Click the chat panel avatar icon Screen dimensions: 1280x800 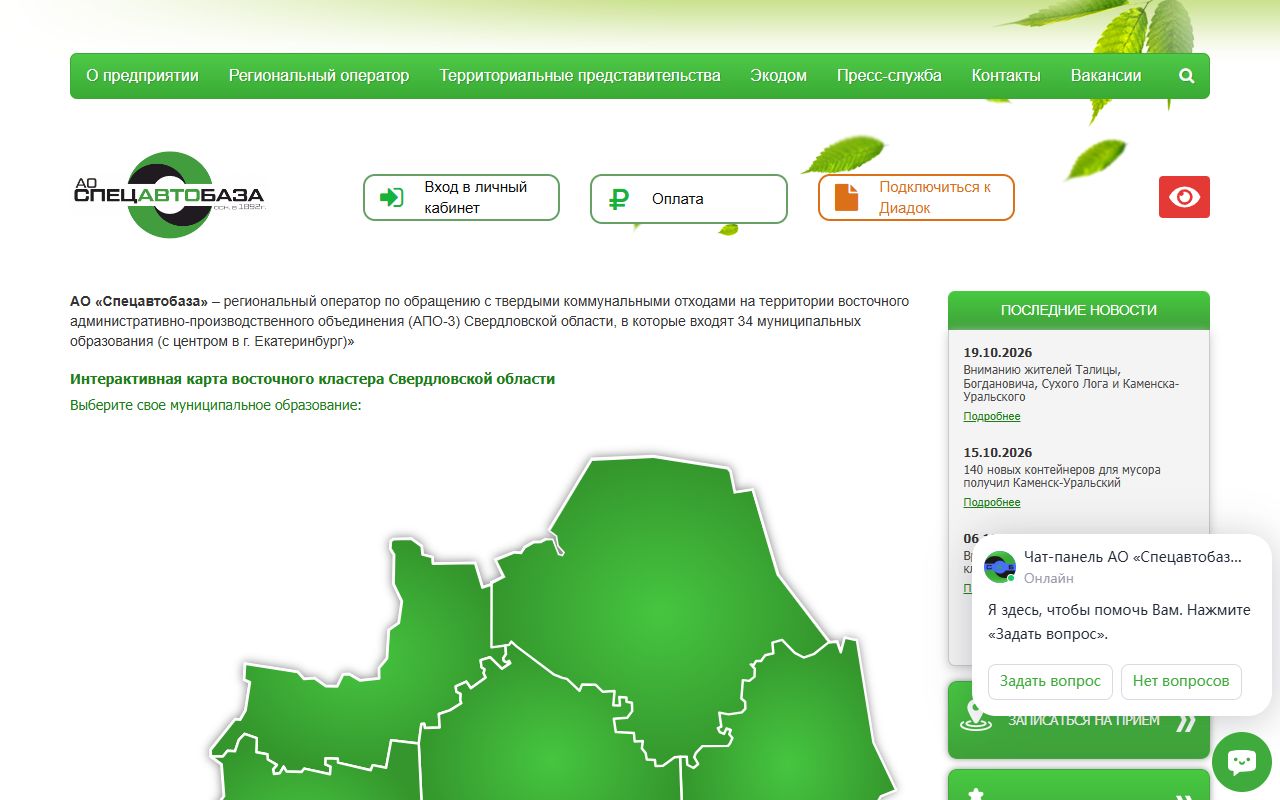click(x=1000, y=567)
